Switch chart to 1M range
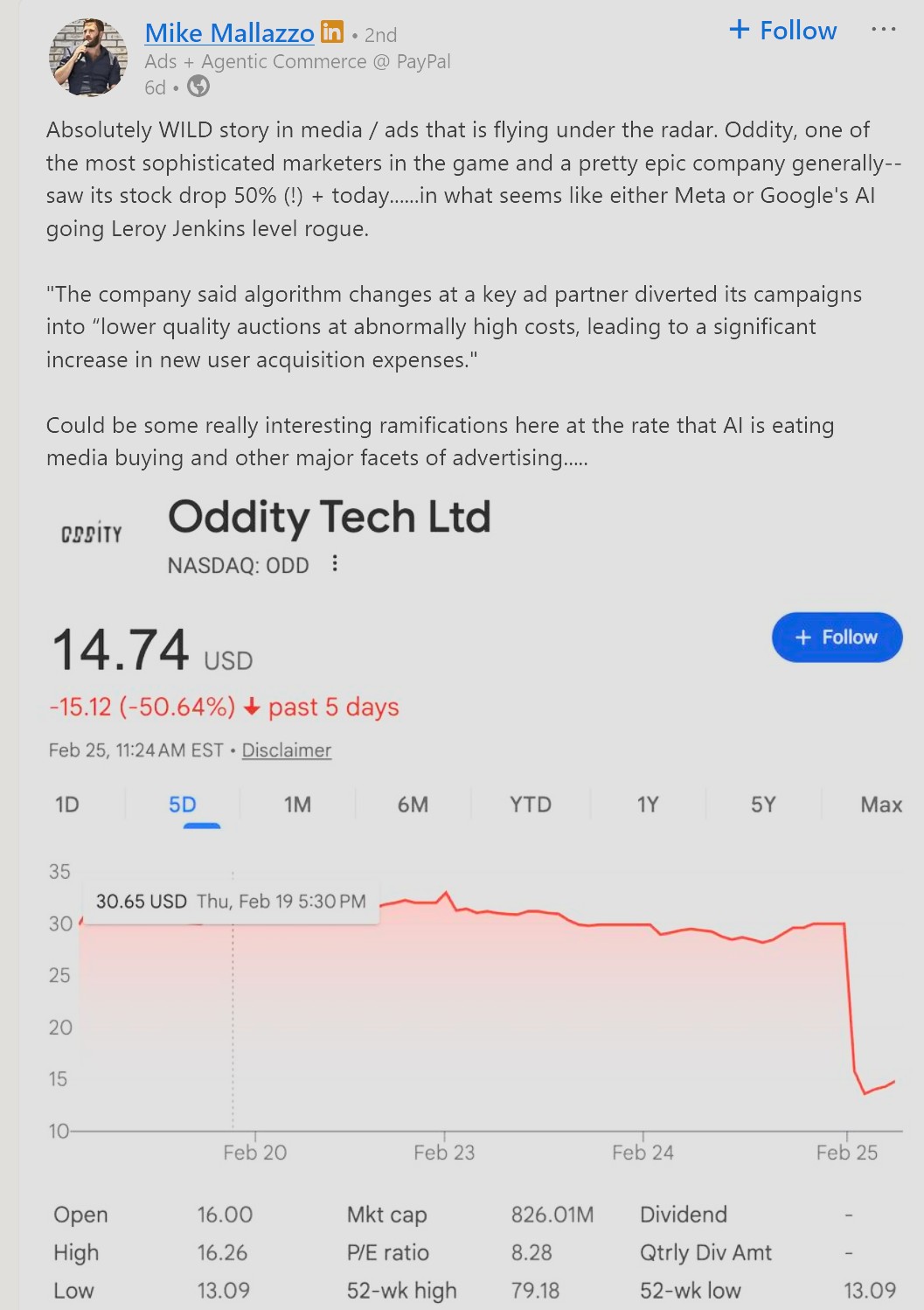The width and height of the screenshot is (924, 1310). pos(297,805)
